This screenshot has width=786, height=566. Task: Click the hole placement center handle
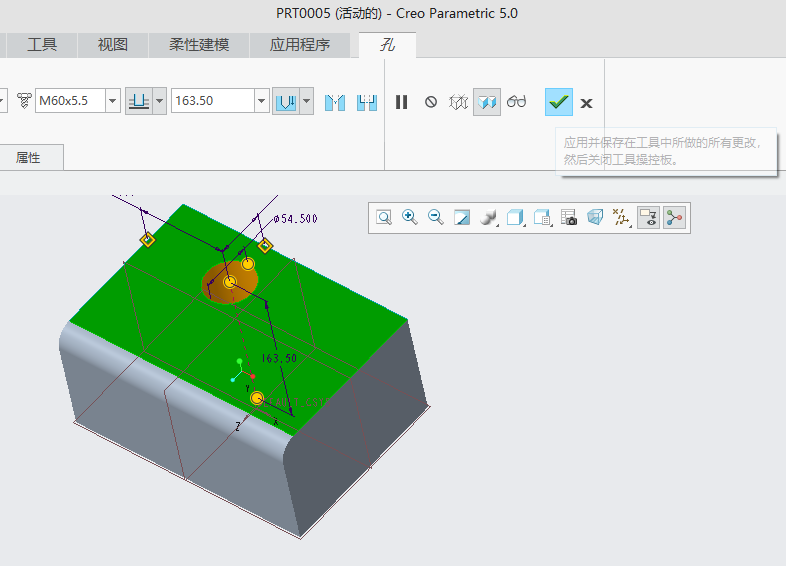coord(230,282)
